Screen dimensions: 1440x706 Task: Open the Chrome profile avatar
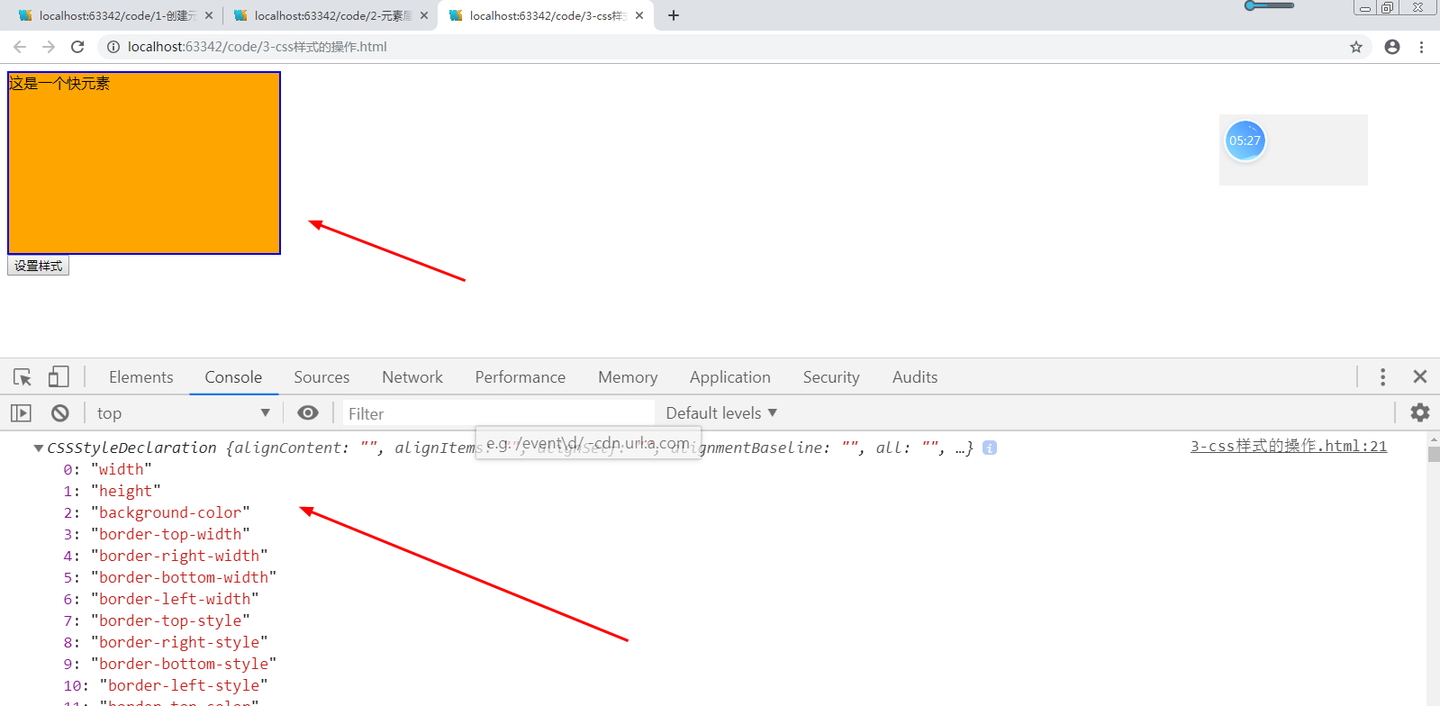pyautogui.click(x=1391, y=46)
